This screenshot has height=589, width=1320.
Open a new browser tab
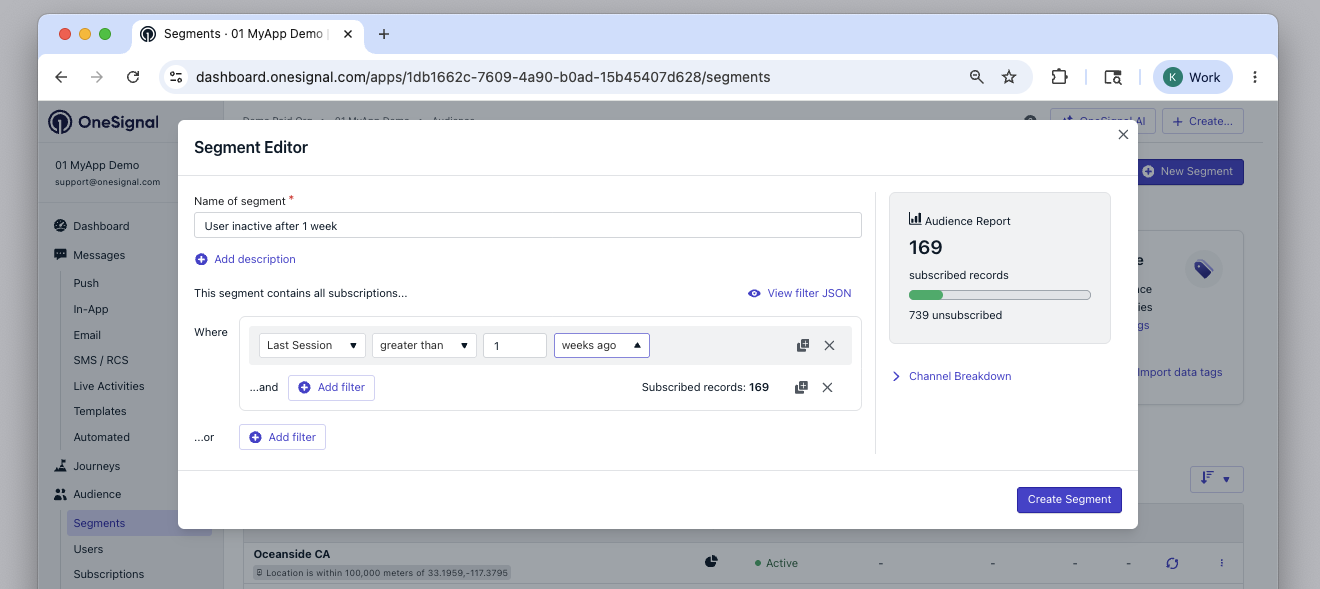[x=383, y=34]
